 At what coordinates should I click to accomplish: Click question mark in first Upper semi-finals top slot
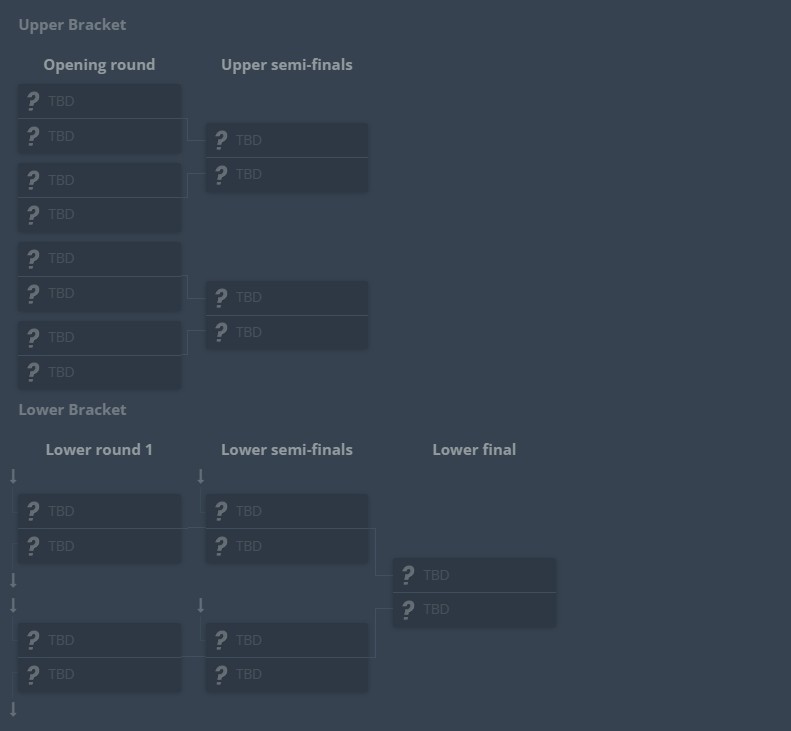pyautogui.click(x=221, y=140)
